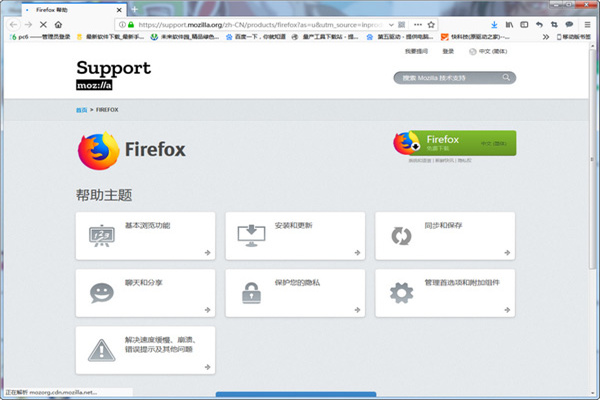Toggle the sidebar panel icon

(524, 24)
